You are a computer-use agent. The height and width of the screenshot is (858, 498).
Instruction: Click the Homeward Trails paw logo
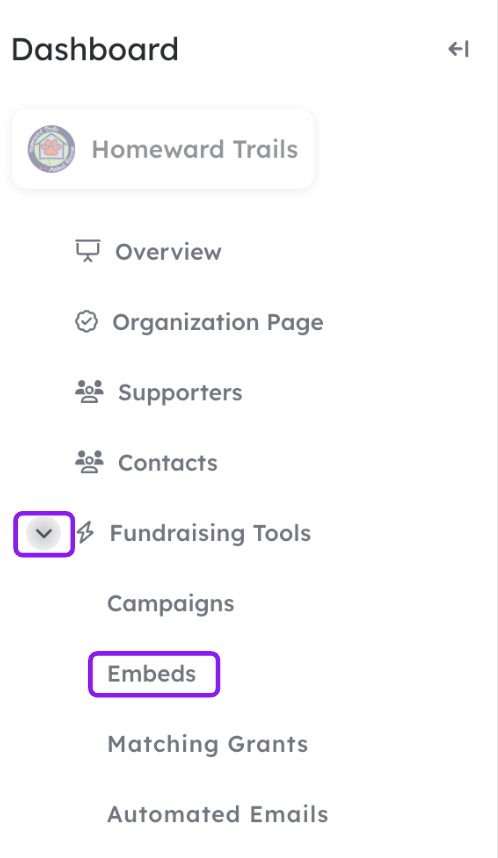51,149
